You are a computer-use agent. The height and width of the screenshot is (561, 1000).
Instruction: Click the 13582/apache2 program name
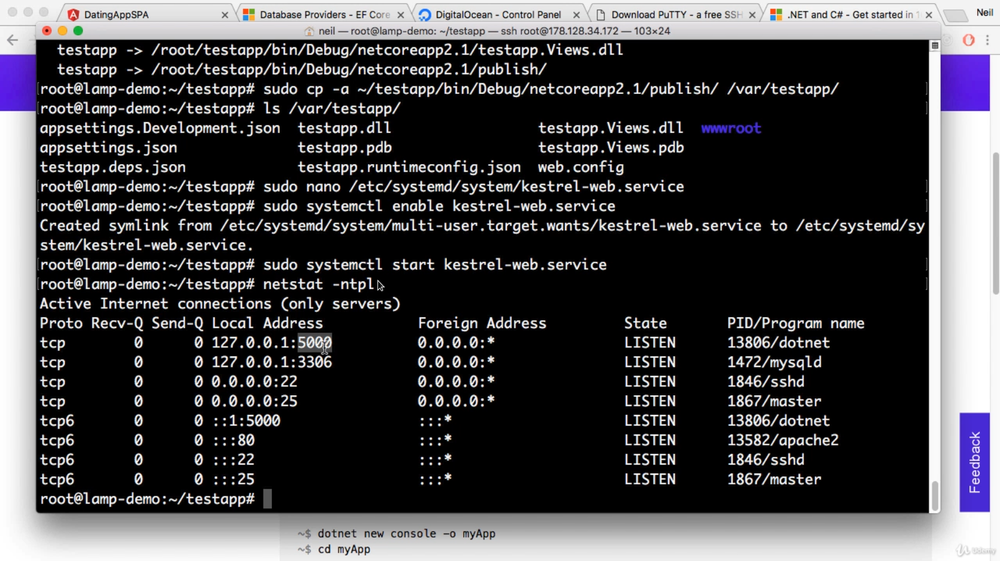[x=783, y=440]
